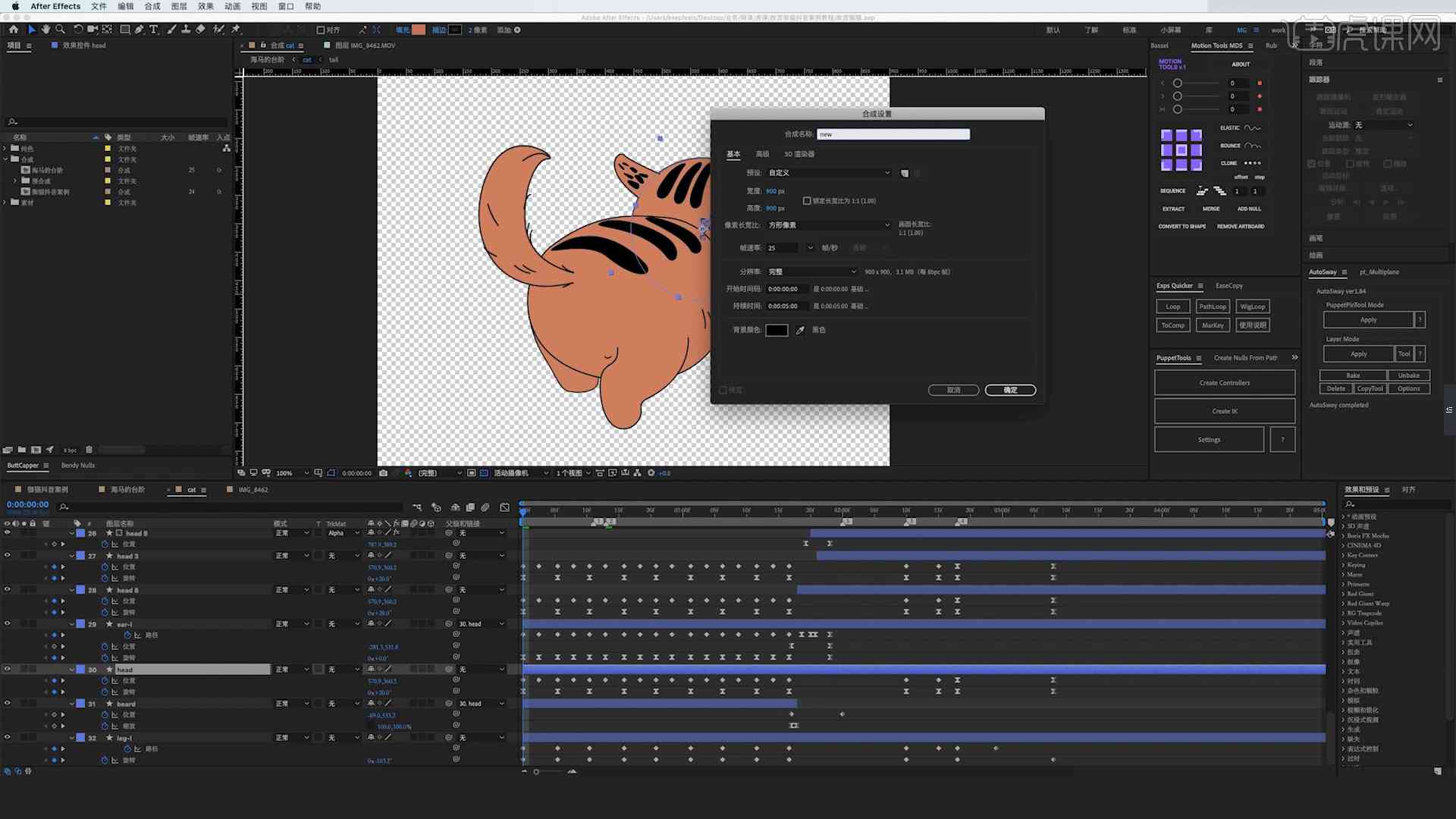
Task: Click the 确定 confirm button in the dialog
Action: pos(1010,390)
